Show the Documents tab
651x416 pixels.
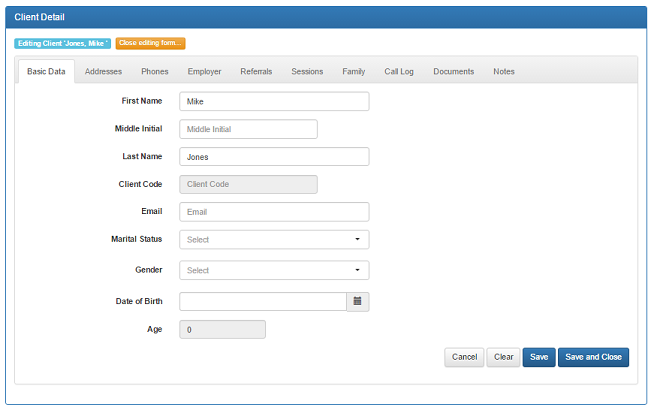(x=453, y=72)
